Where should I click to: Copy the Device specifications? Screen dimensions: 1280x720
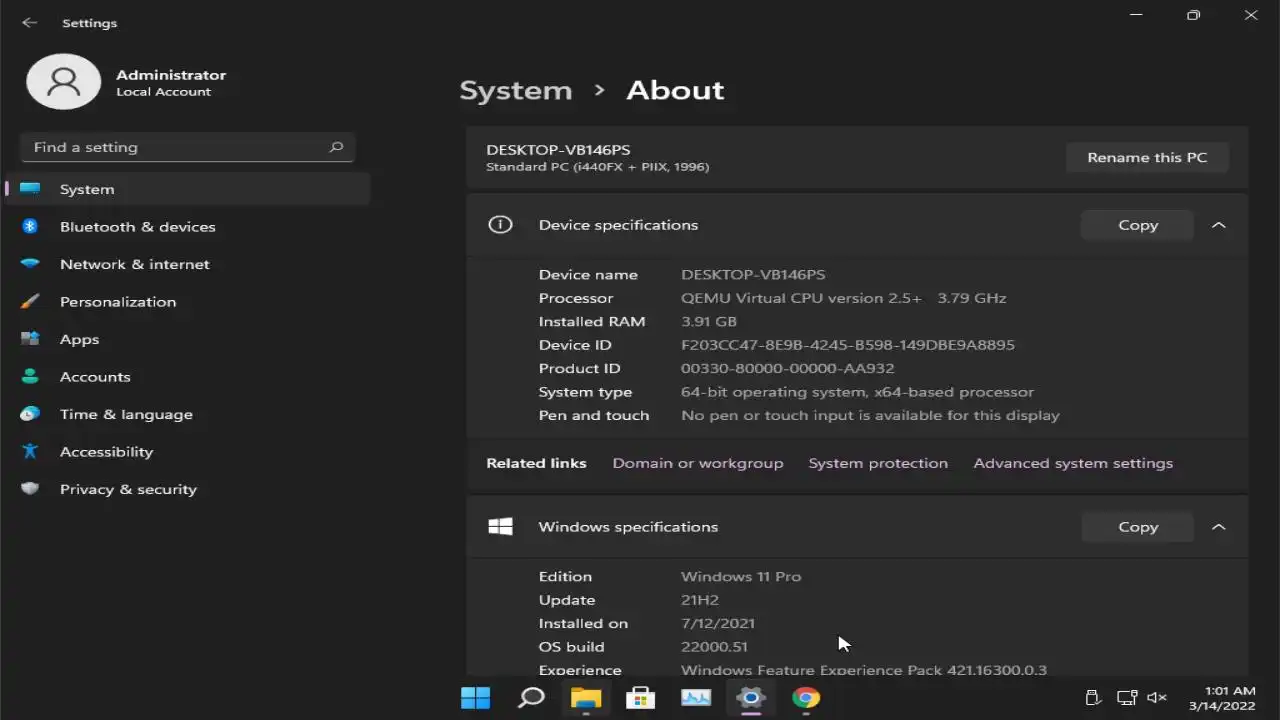pyautogui.click(x=1137, y=225)
